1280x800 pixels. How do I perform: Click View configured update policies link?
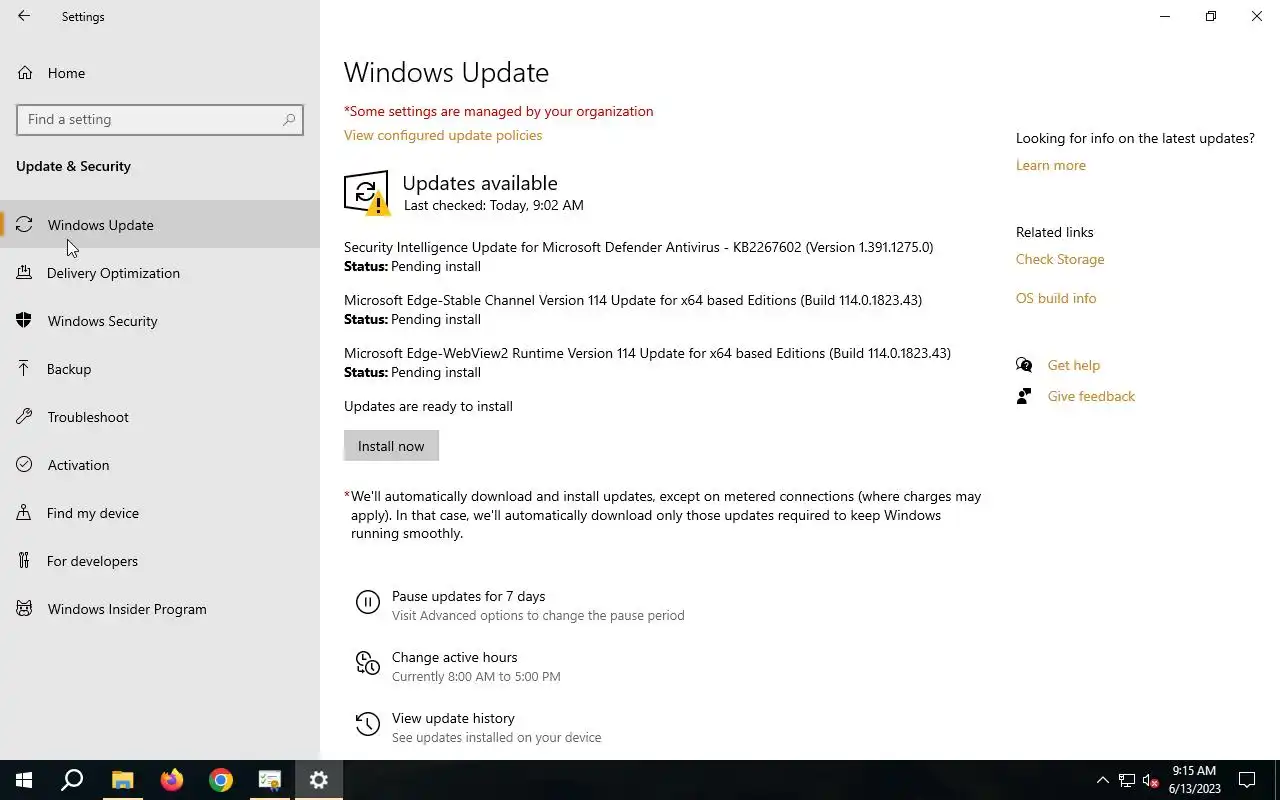(443, 135)
